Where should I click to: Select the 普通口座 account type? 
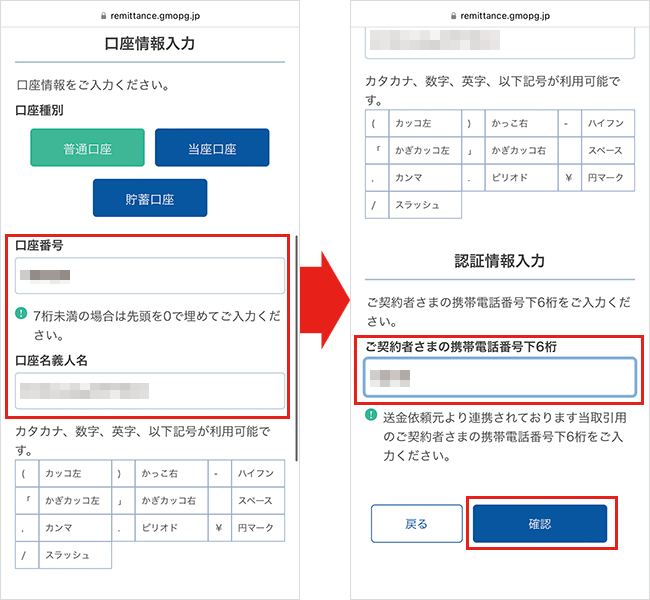coord(87,148)
